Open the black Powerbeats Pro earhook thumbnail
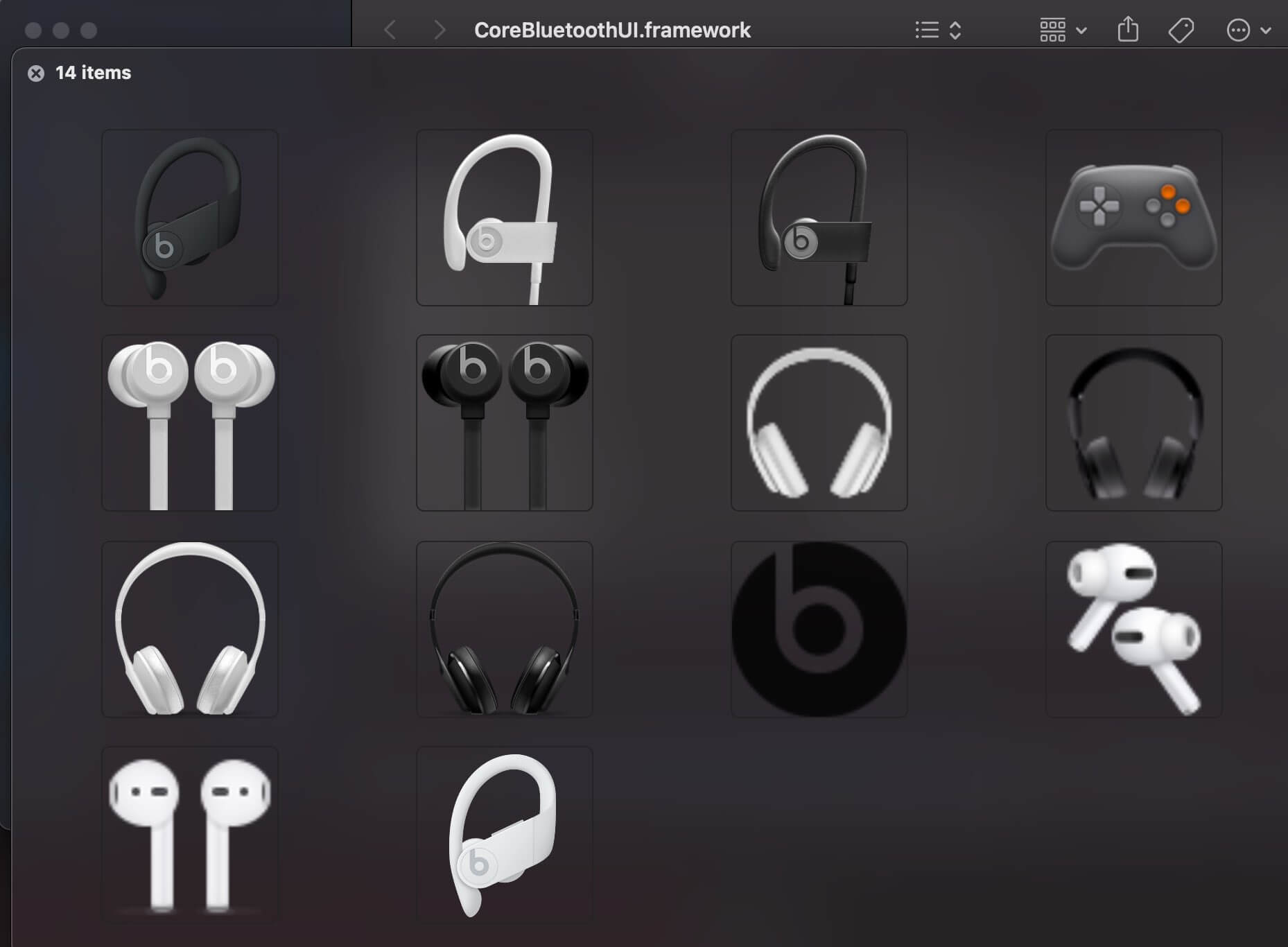This screenshot has width=1288, height=947. click(x=190, y=218)
